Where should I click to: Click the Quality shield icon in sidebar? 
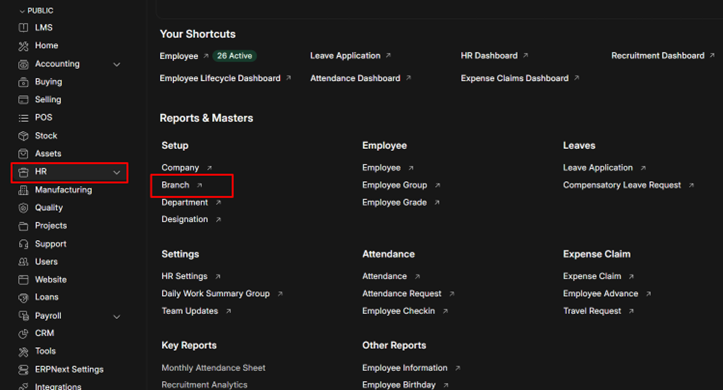click(23, 208)
